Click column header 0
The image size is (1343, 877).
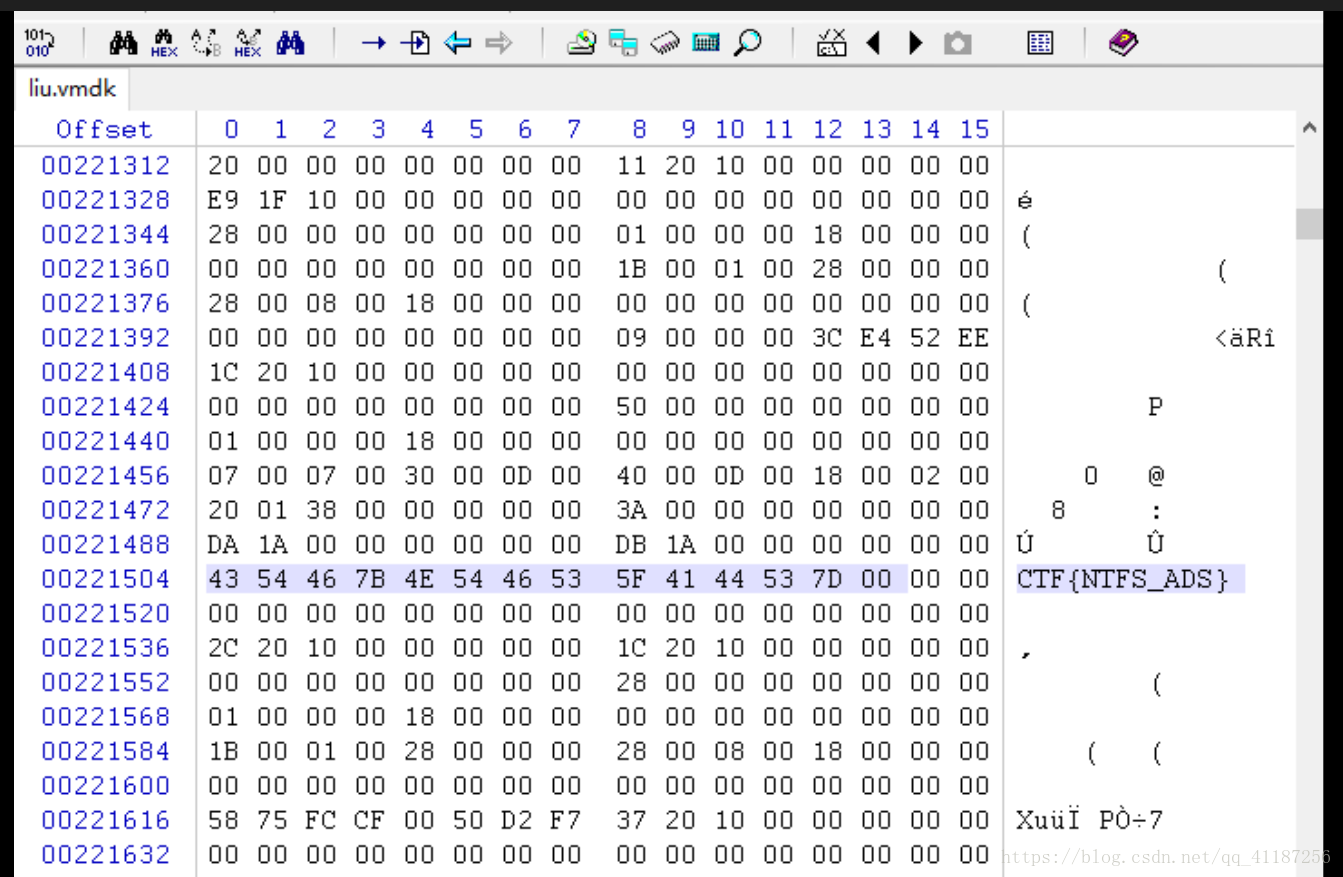pyautogui.click(x=231, y=130)
